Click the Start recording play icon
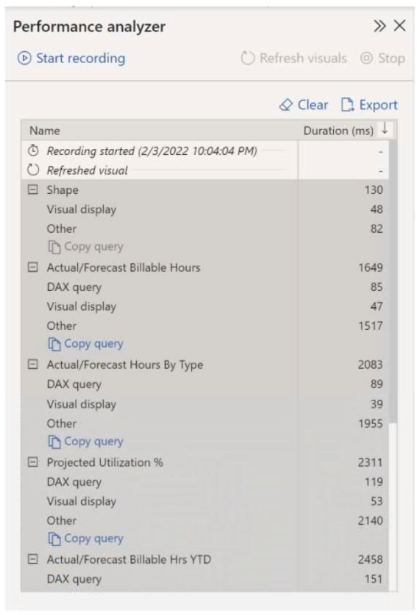The height and width of the screenshot is (615, 417). coord(24,58)
